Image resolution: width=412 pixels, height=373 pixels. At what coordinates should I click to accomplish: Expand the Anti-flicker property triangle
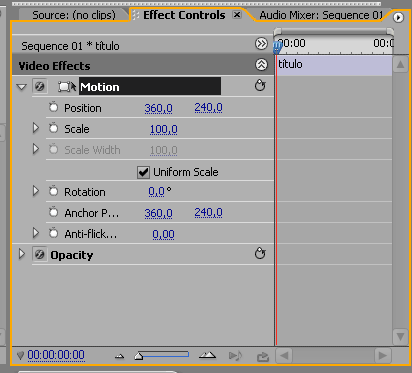[x=36, y=233]
